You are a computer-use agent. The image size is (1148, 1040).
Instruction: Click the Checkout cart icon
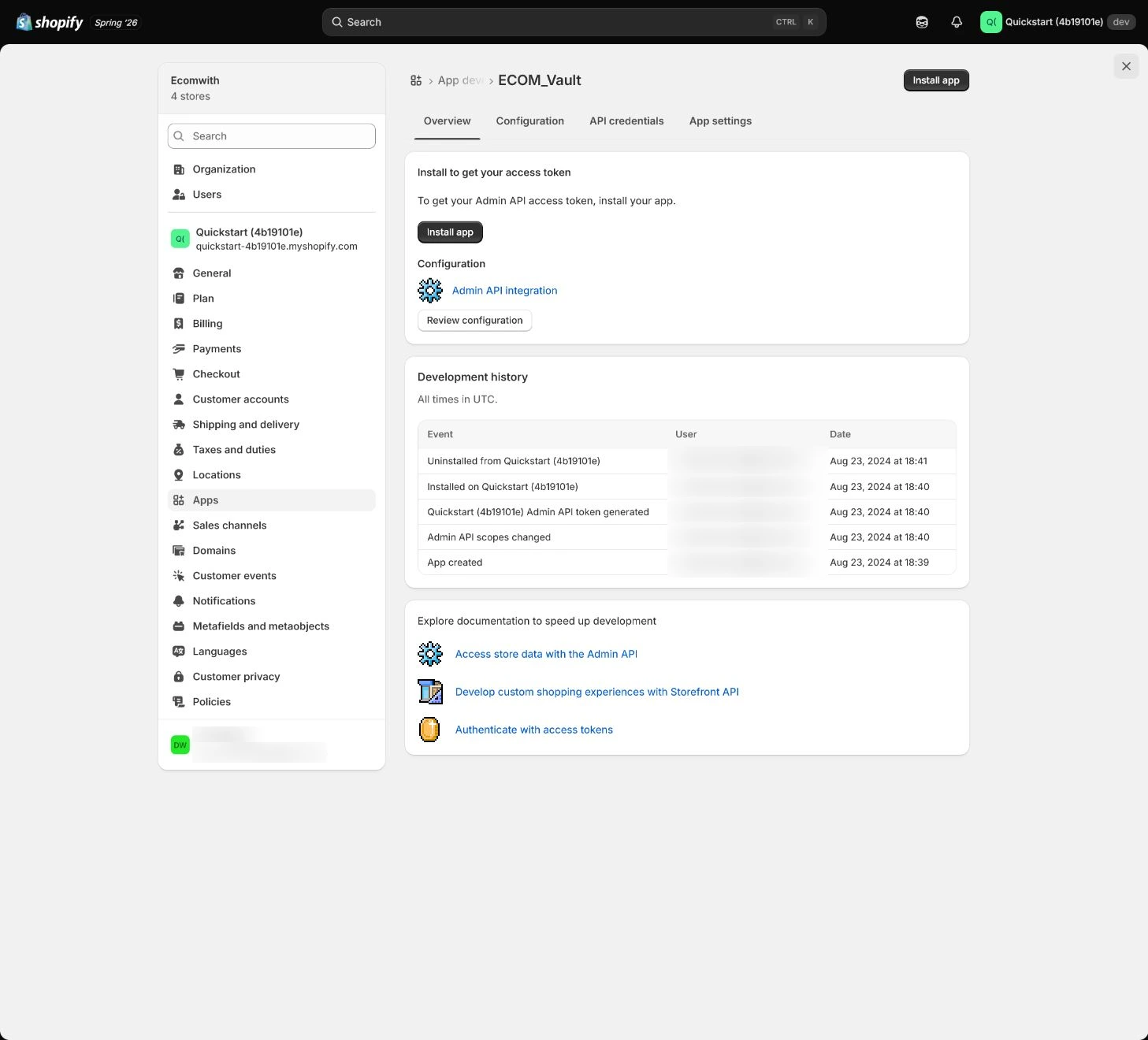pos(179,374)
